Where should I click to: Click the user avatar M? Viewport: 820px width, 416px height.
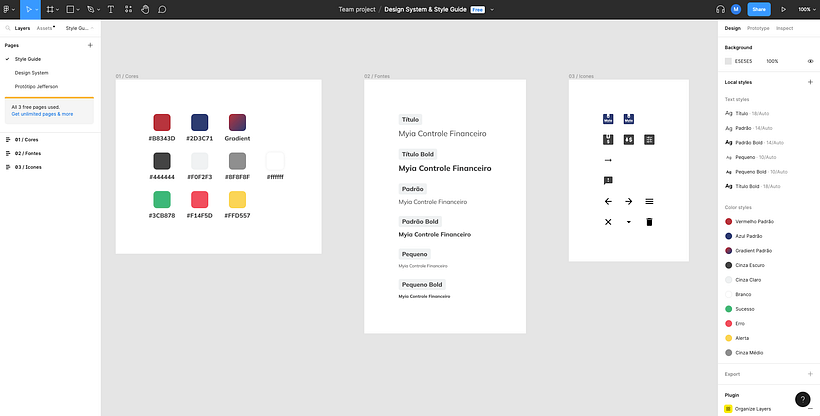click(x=736, y=9)
